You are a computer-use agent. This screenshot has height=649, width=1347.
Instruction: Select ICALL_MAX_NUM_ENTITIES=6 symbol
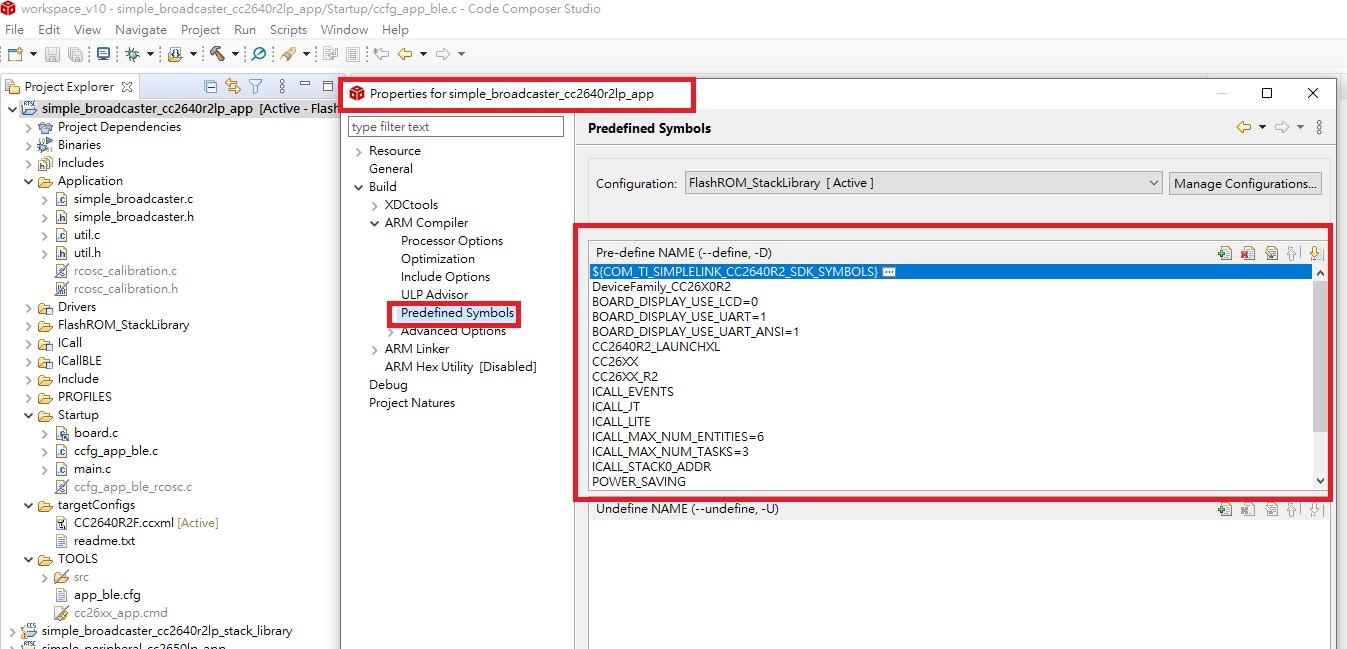click(x=678, y=437)
